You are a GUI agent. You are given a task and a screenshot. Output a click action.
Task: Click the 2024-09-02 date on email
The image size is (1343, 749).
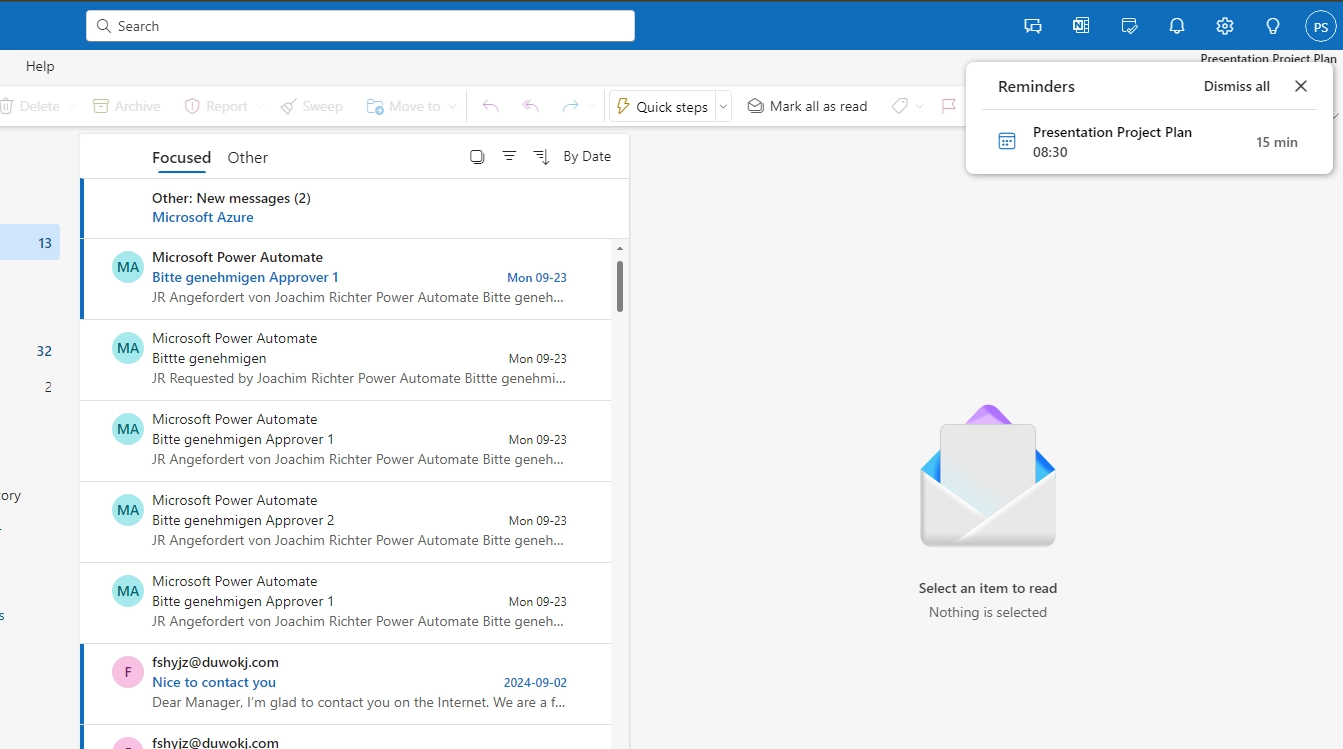(x=535, y=683)
